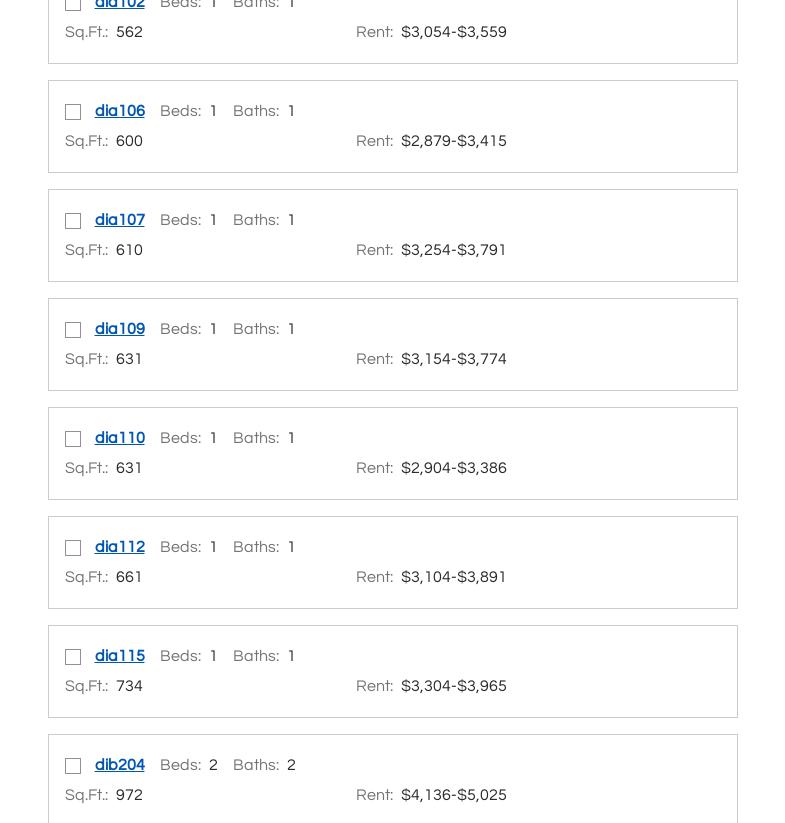Viewport: 785px width, 823px height.
Task: View details via the dia109 link
Action: [x=120, y=329]
